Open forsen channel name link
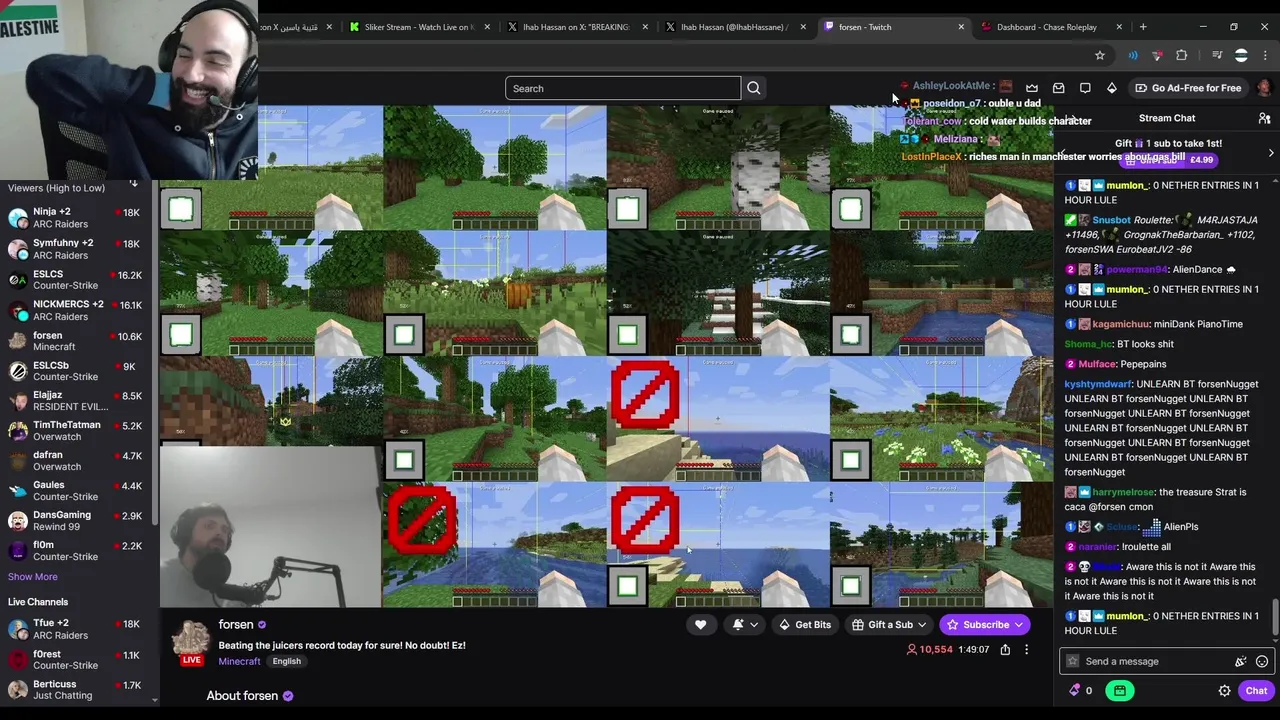Screen dimensions: 1280x720 [236, 625]
